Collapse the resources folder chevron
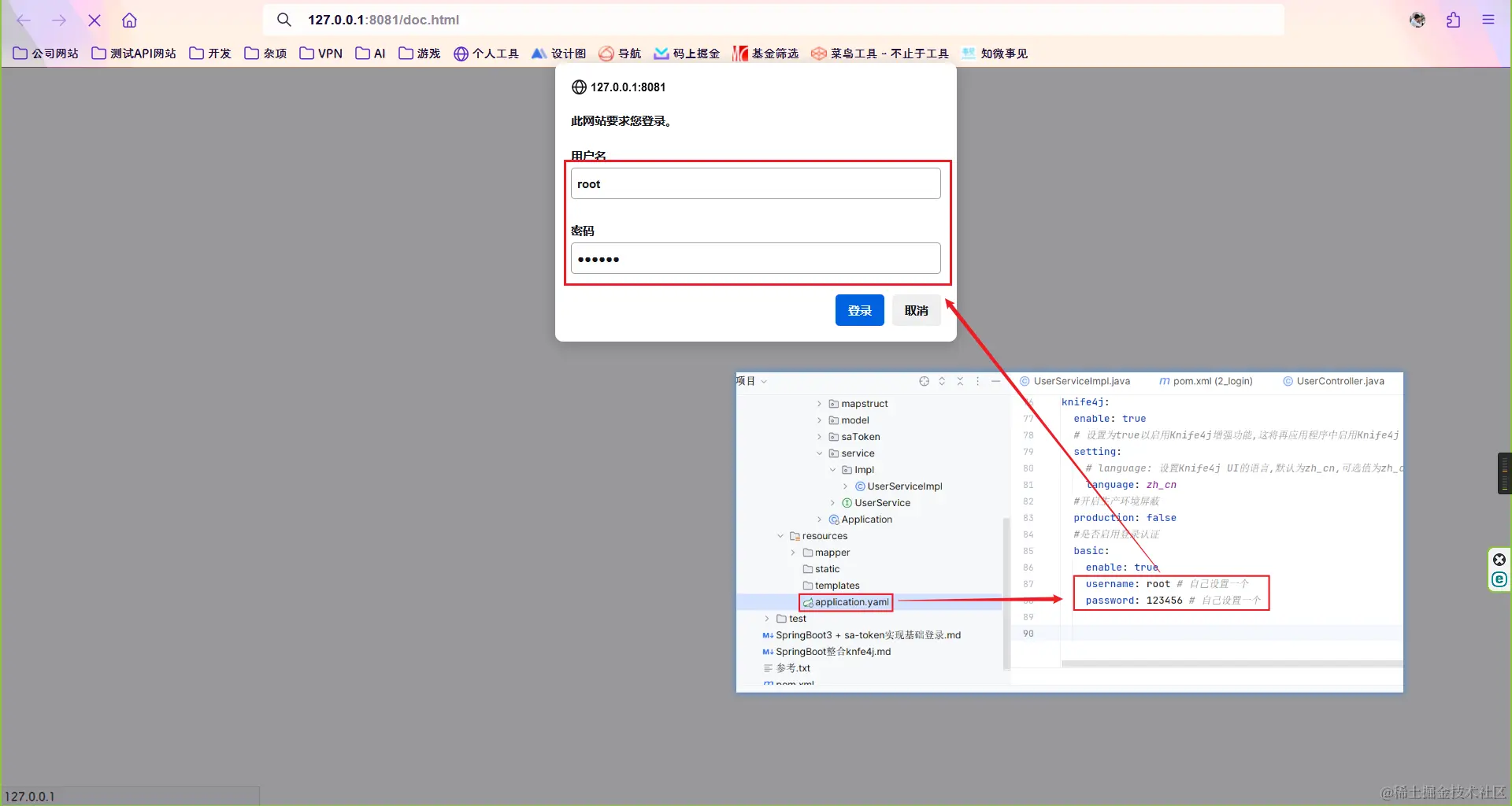Screen dimensions: 1512x806 click(780, 536)
